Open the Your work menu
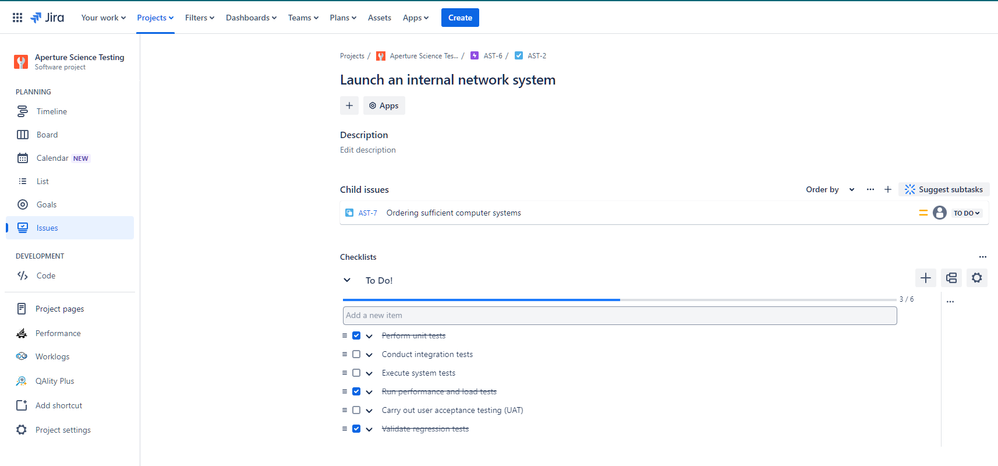998x466 pixels. [x=103, y=18]
